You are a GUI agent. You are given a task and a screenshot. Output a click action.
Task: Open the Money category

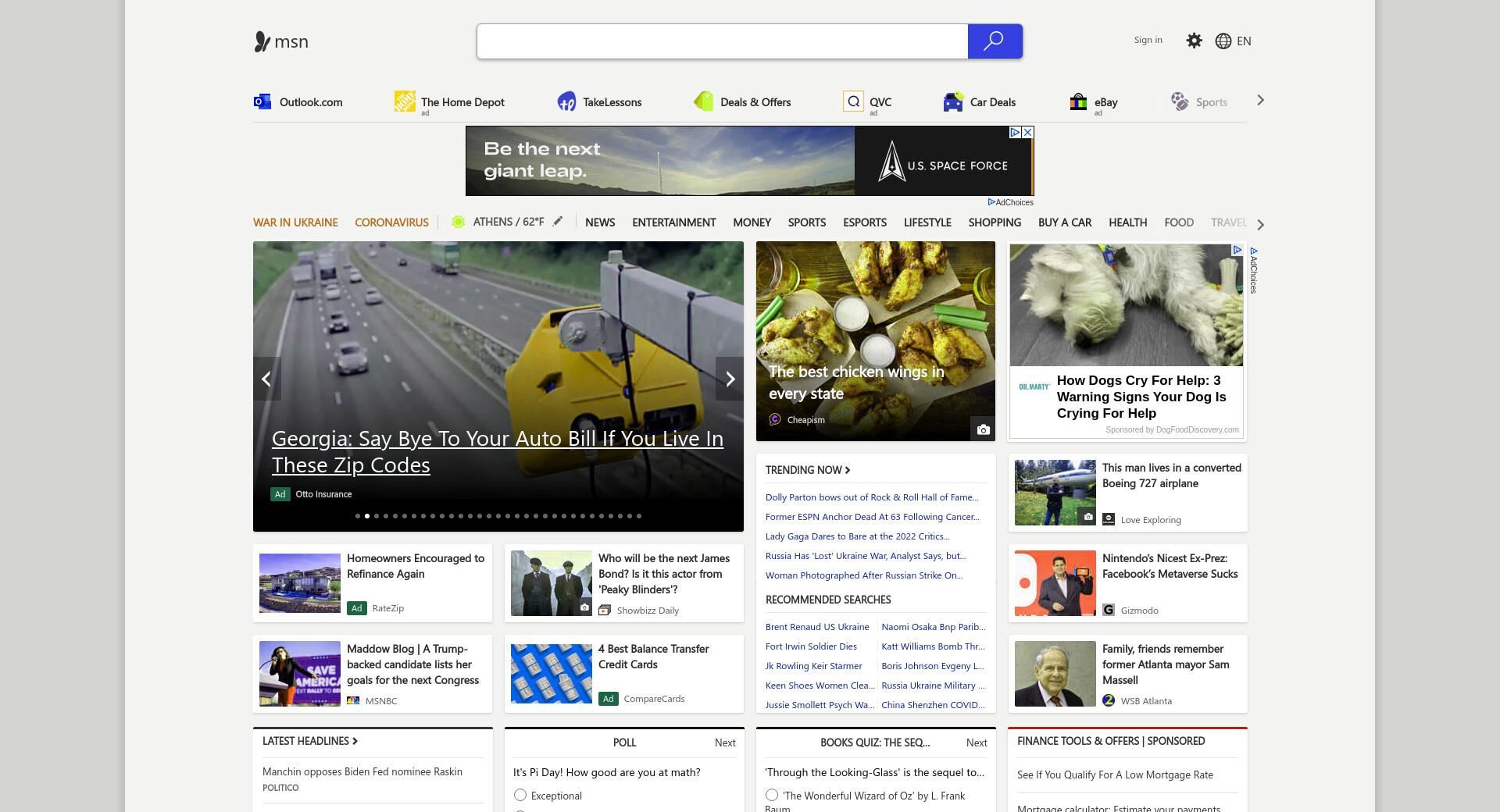pos(752,223)
